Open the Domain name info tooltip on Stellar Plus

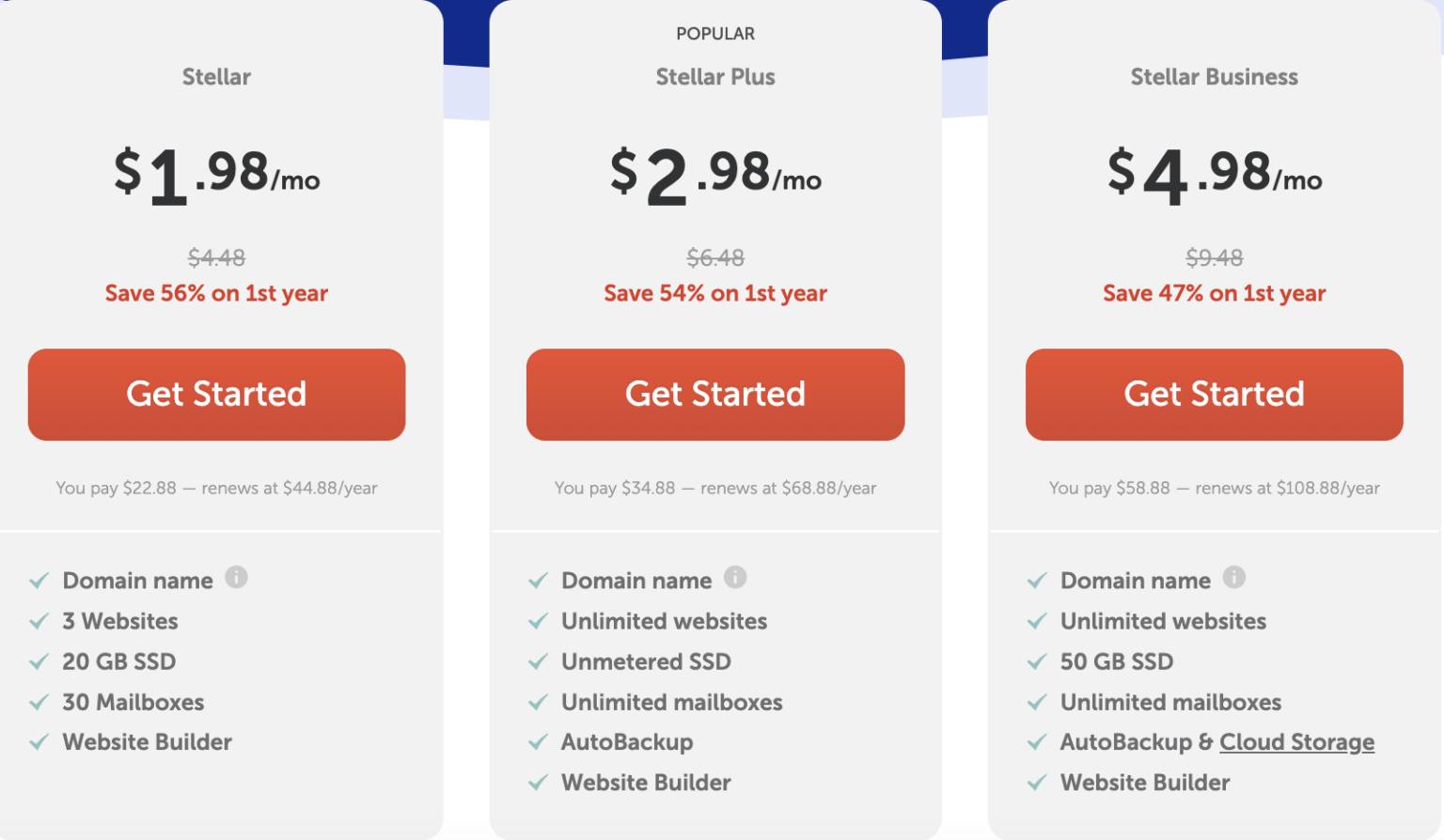737,578
